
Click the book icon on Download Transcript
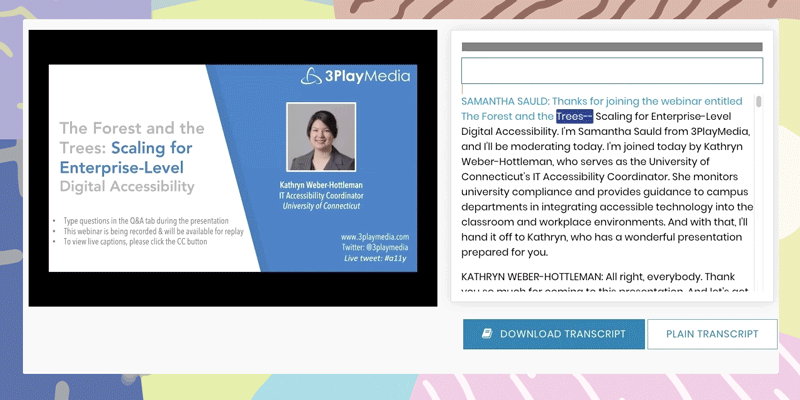487,334
